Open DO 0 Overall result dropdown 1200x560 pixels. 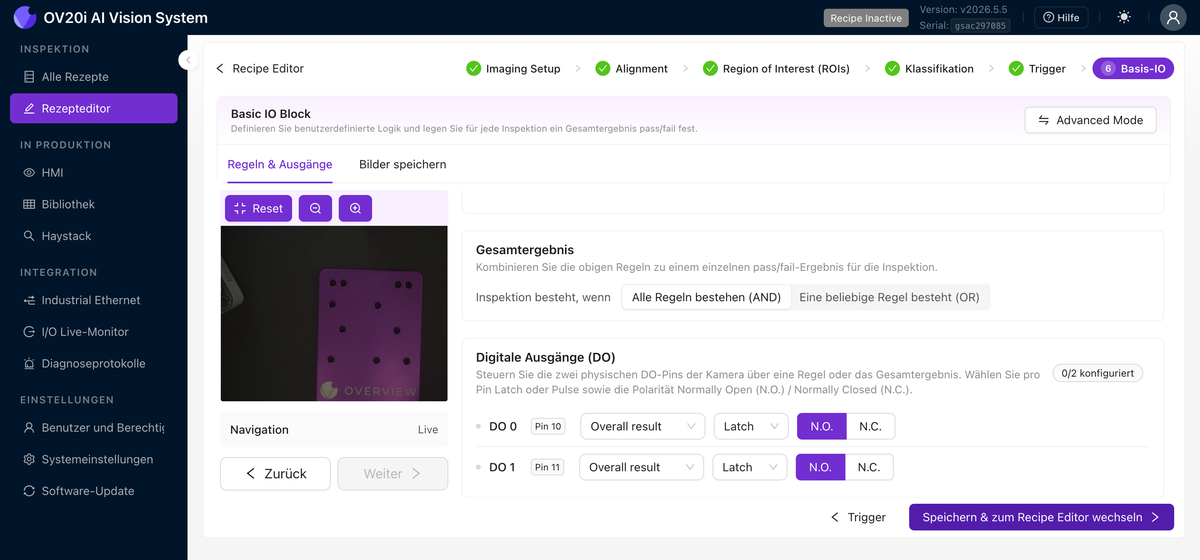(x=642, y=426)
